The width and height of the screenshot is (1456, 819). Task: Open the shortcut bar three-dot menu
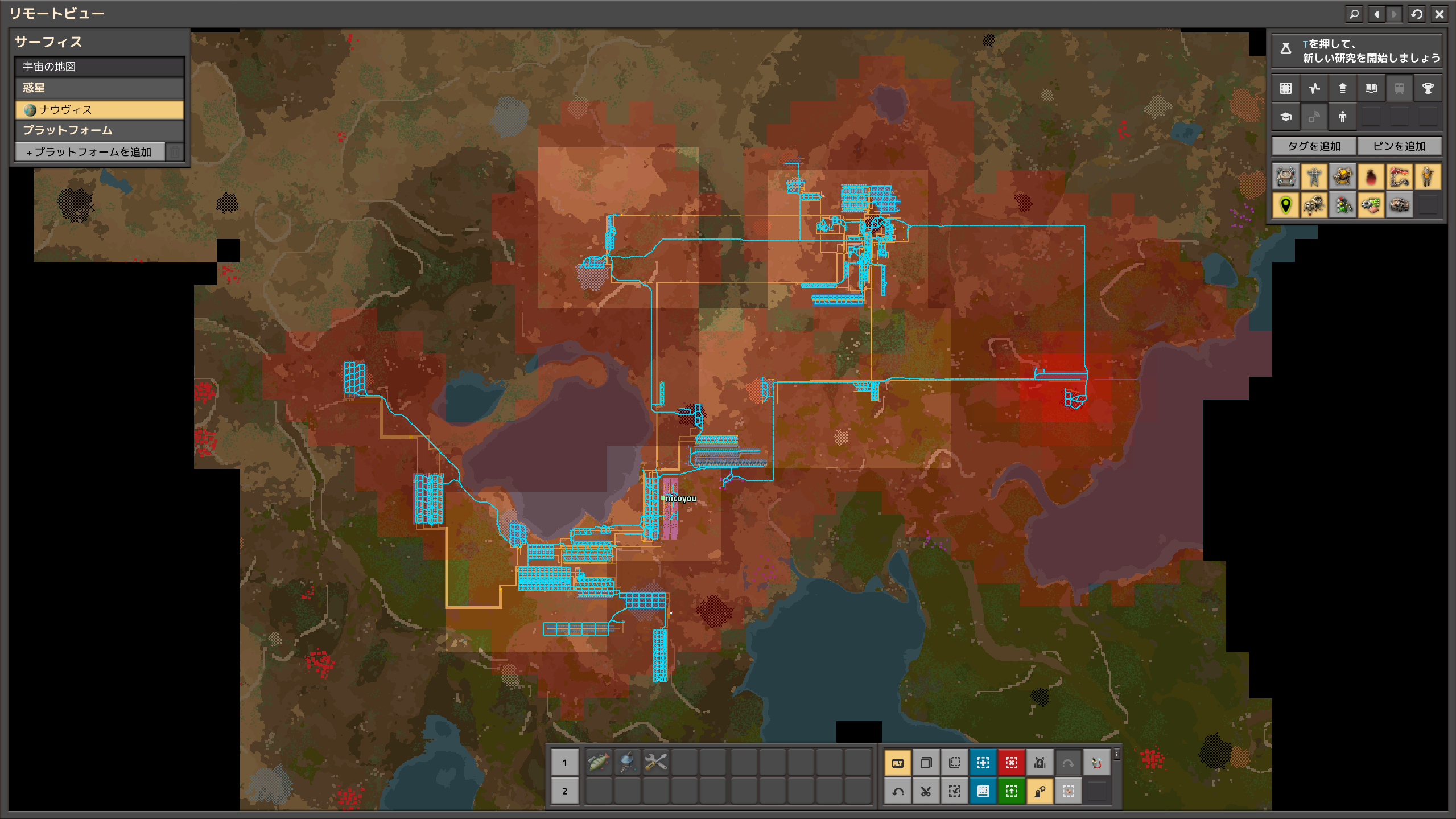(1117, 755)
